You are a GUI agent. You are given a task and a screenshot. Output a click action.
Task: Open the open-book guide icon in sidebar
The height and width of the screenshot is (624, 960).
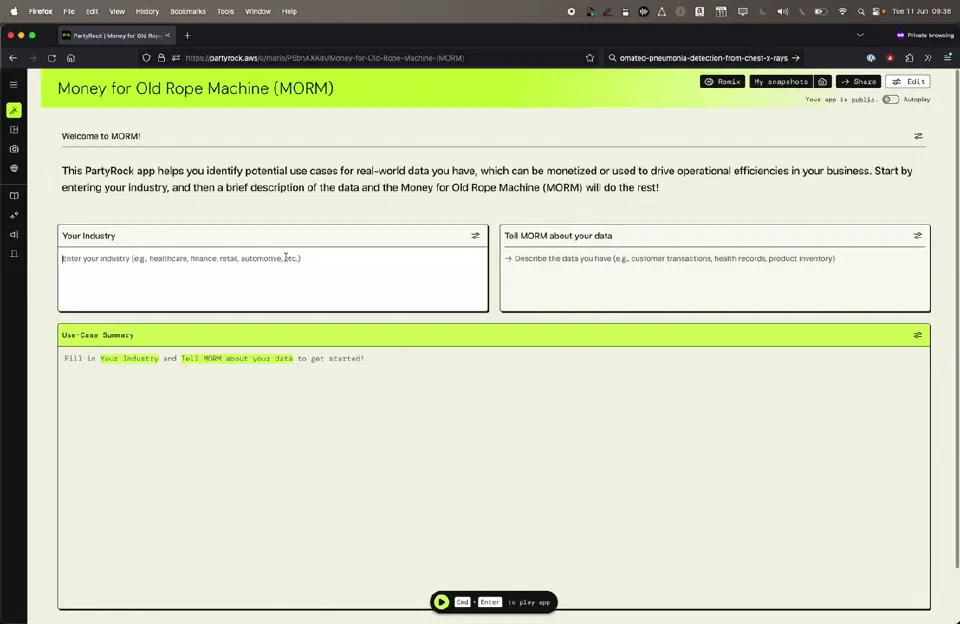pyautogui.click(x=13, y=196)
